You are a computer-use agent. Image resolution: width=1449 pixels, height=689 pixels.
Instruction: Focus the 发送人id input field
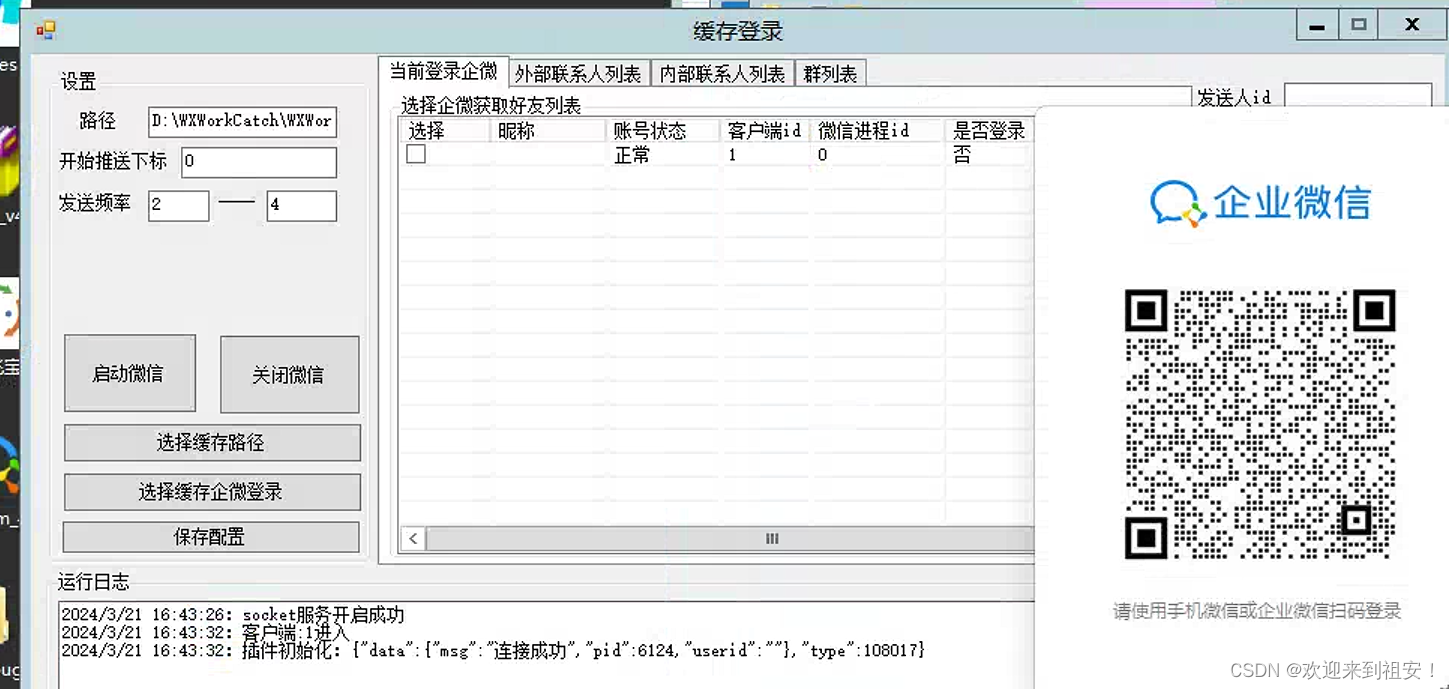[x=1357, y=95]
